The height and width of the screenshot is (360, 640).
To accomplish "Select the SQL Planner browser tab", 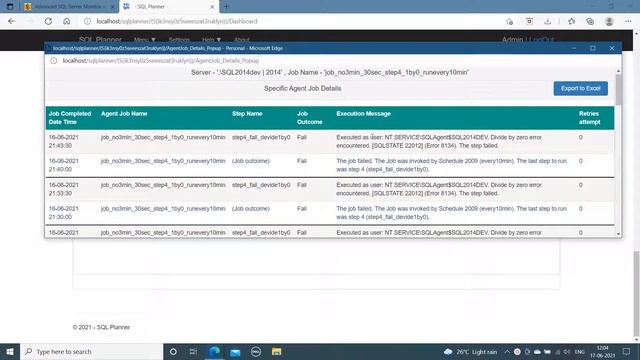I will click(169, 7).
